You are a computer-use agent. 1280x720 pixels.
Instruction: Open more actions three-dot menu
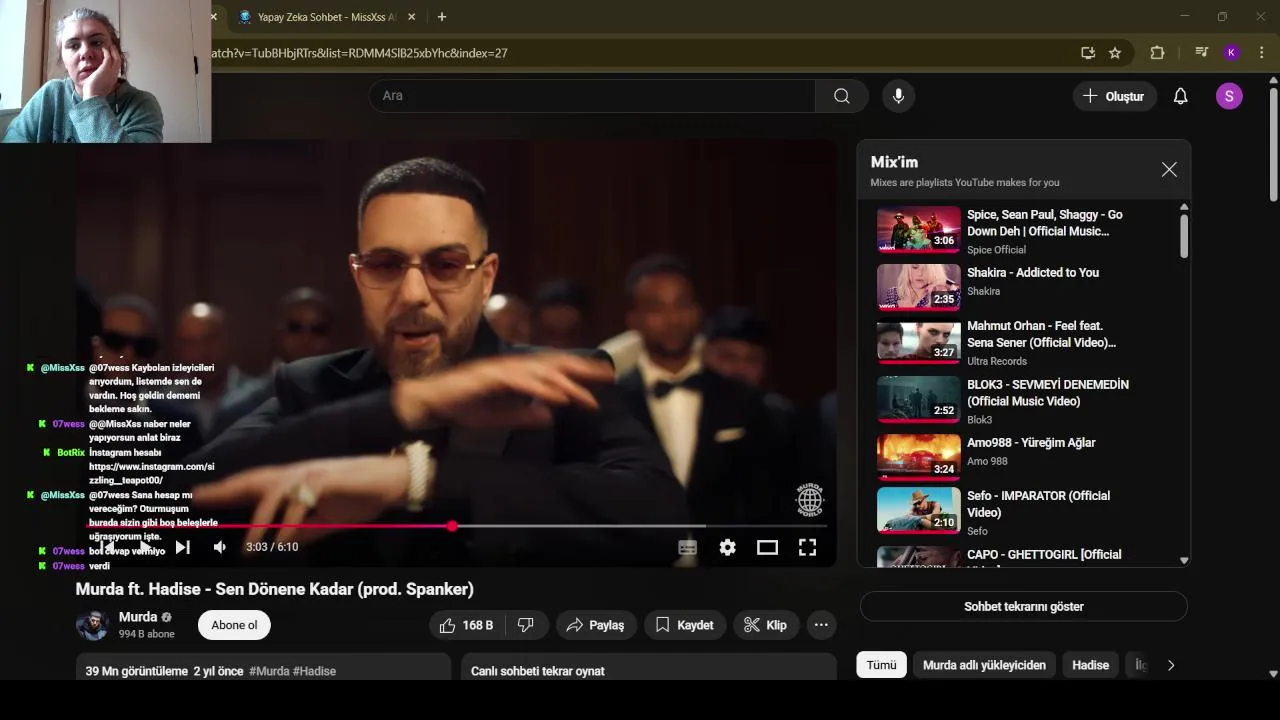click(x=821, y=625)
